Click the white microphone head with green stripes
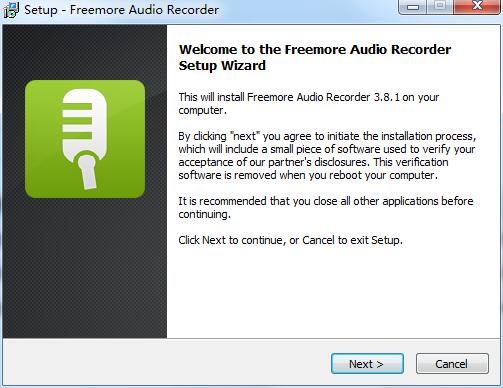Image resolution: width=503 pixels, height=388 pixels. pyautogui.click(x=85, y=123)
